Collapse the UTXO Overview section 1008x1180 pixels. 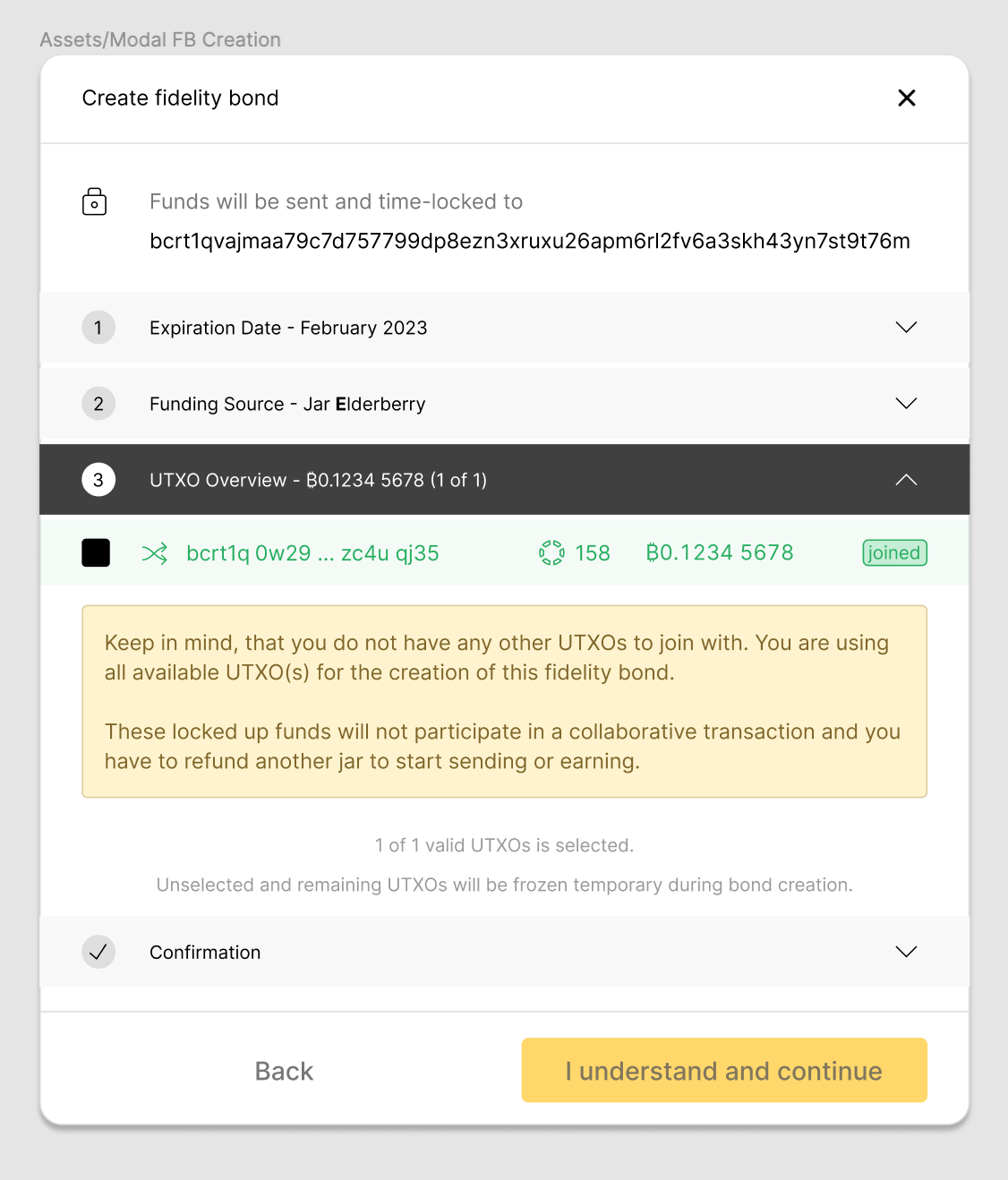tap(906, 479)
